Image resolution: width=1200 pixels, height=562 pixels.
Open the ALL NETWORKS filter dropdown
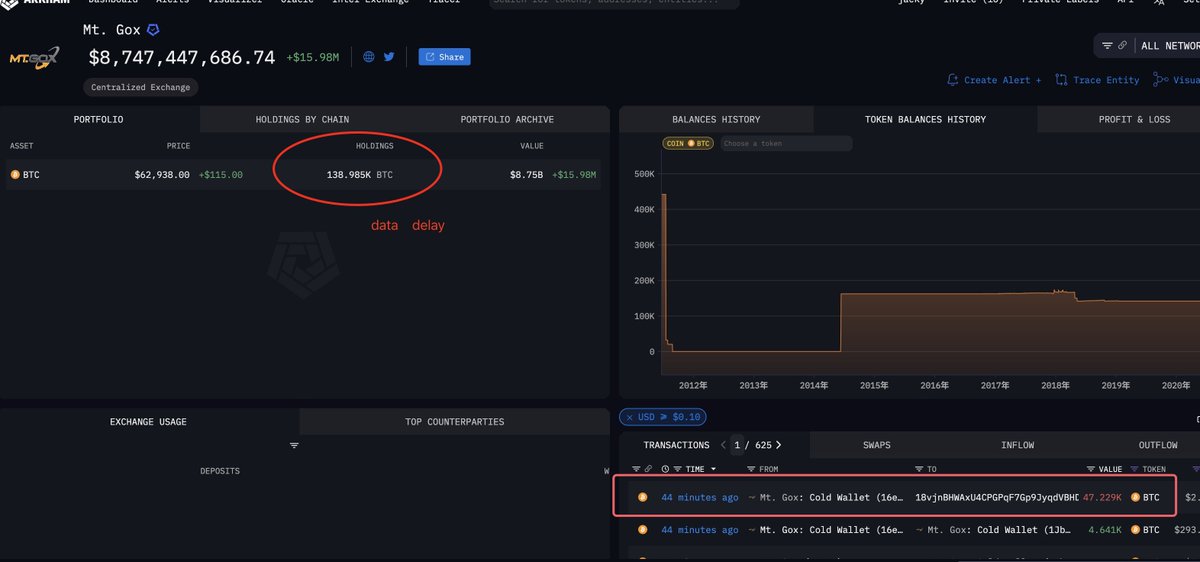coord(1170,46)
